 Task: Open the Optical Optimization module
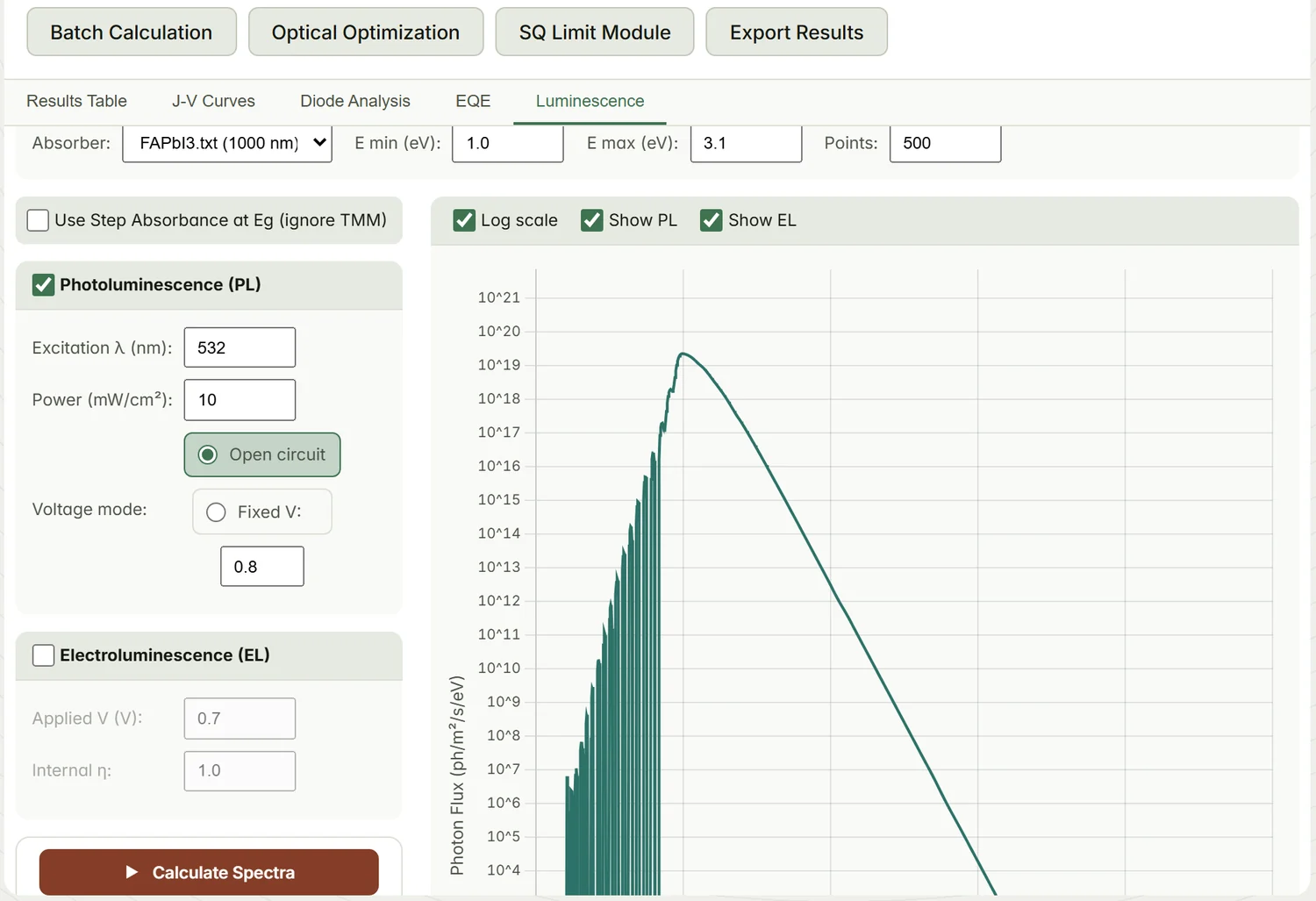click(366, 32)
